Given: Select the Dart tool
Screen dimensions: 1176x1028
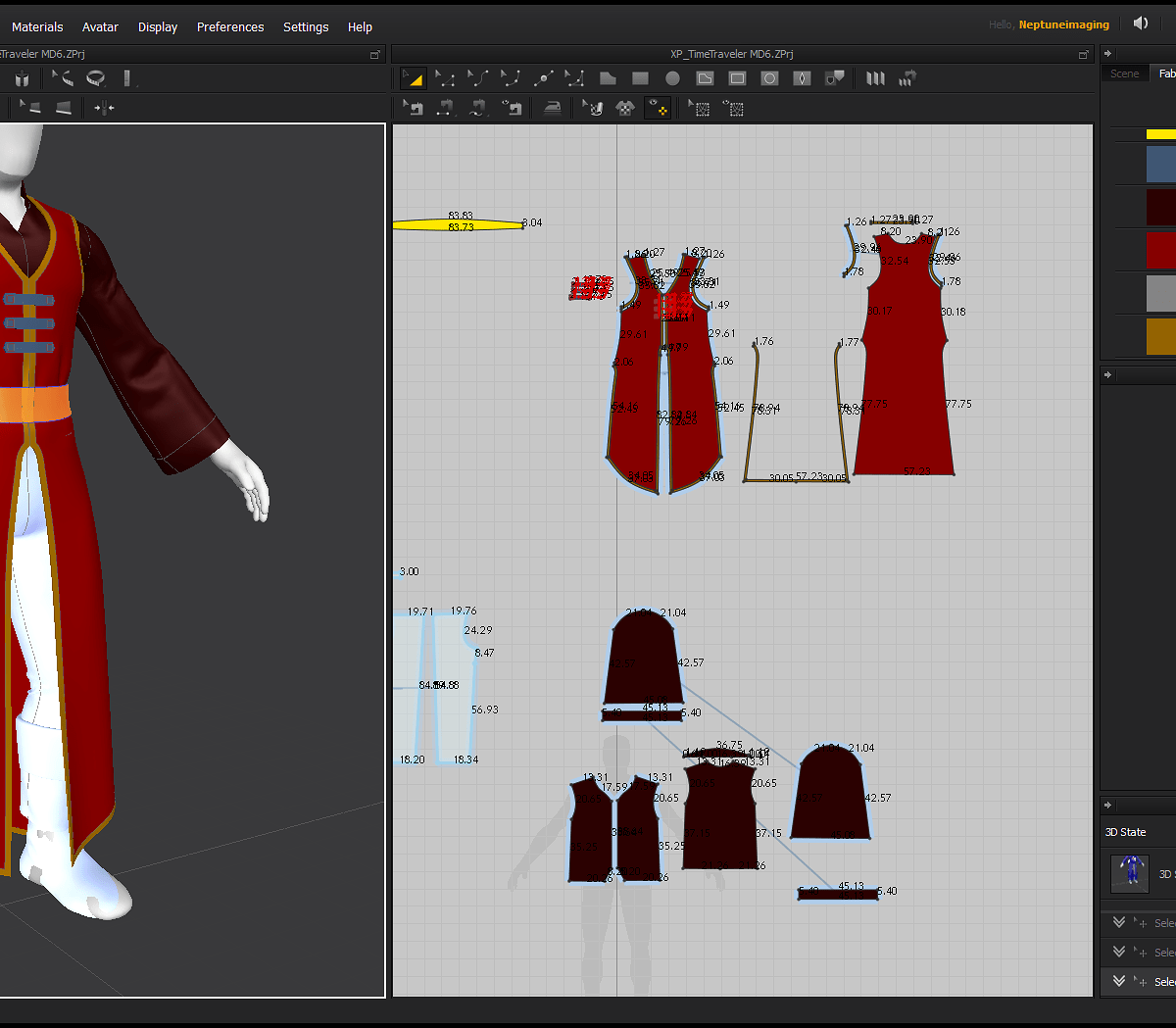Looking at the screenshot, I should tap(802, 78).
